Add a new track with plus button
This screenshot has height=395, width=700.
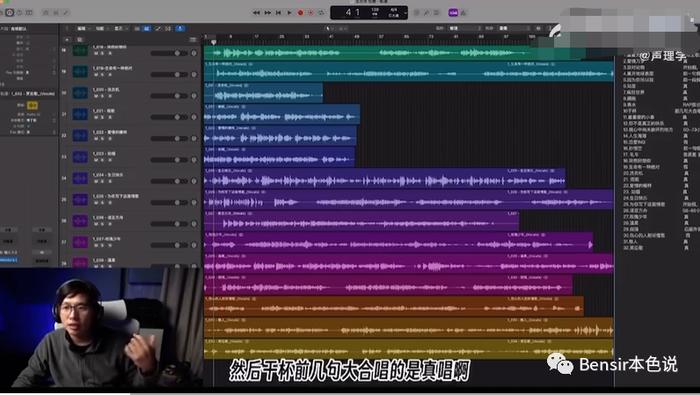tap(67, 40)
